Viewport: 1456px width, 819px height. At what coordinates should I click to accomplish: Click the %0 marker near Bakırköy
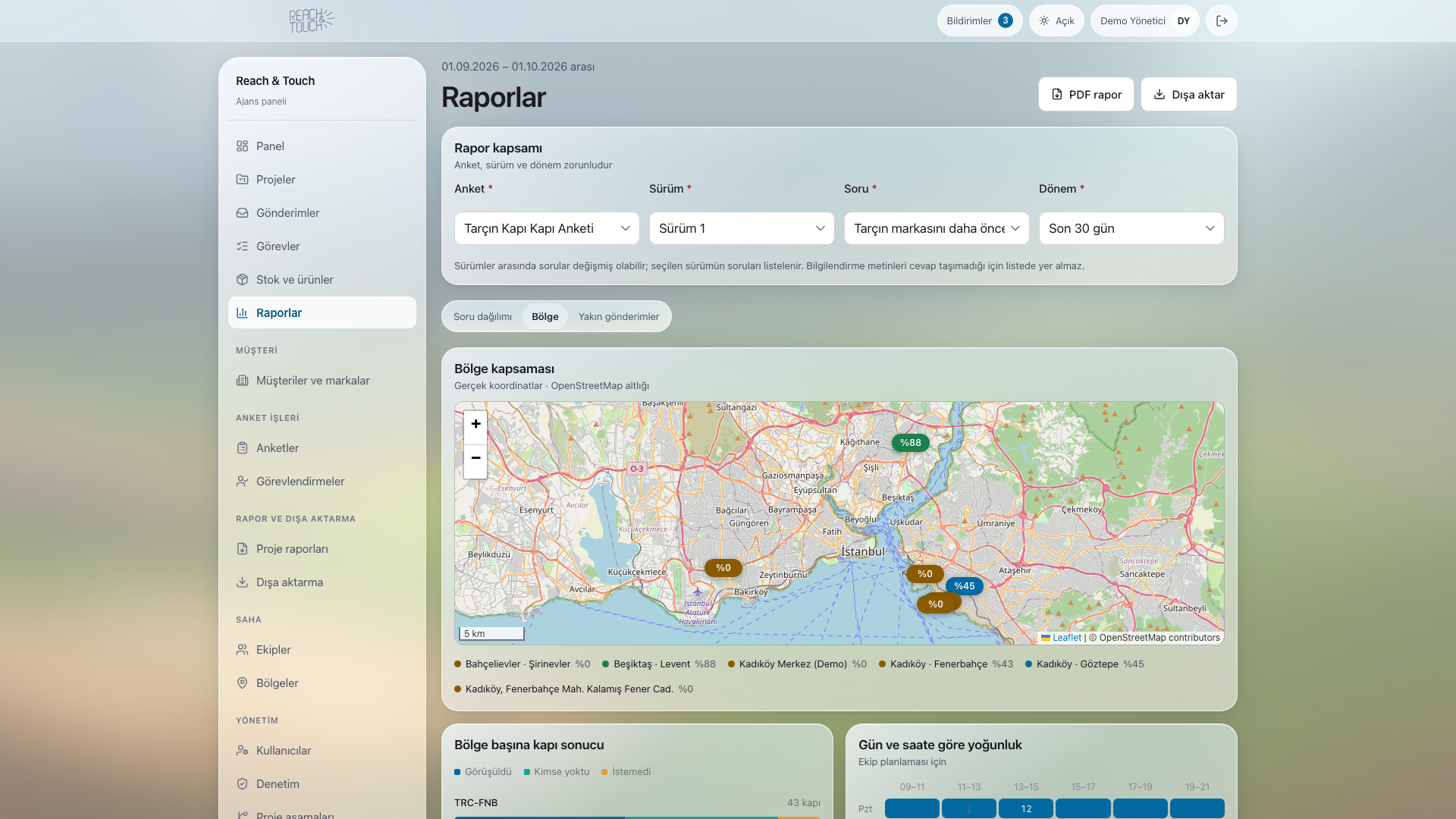[x=723, y=568]
